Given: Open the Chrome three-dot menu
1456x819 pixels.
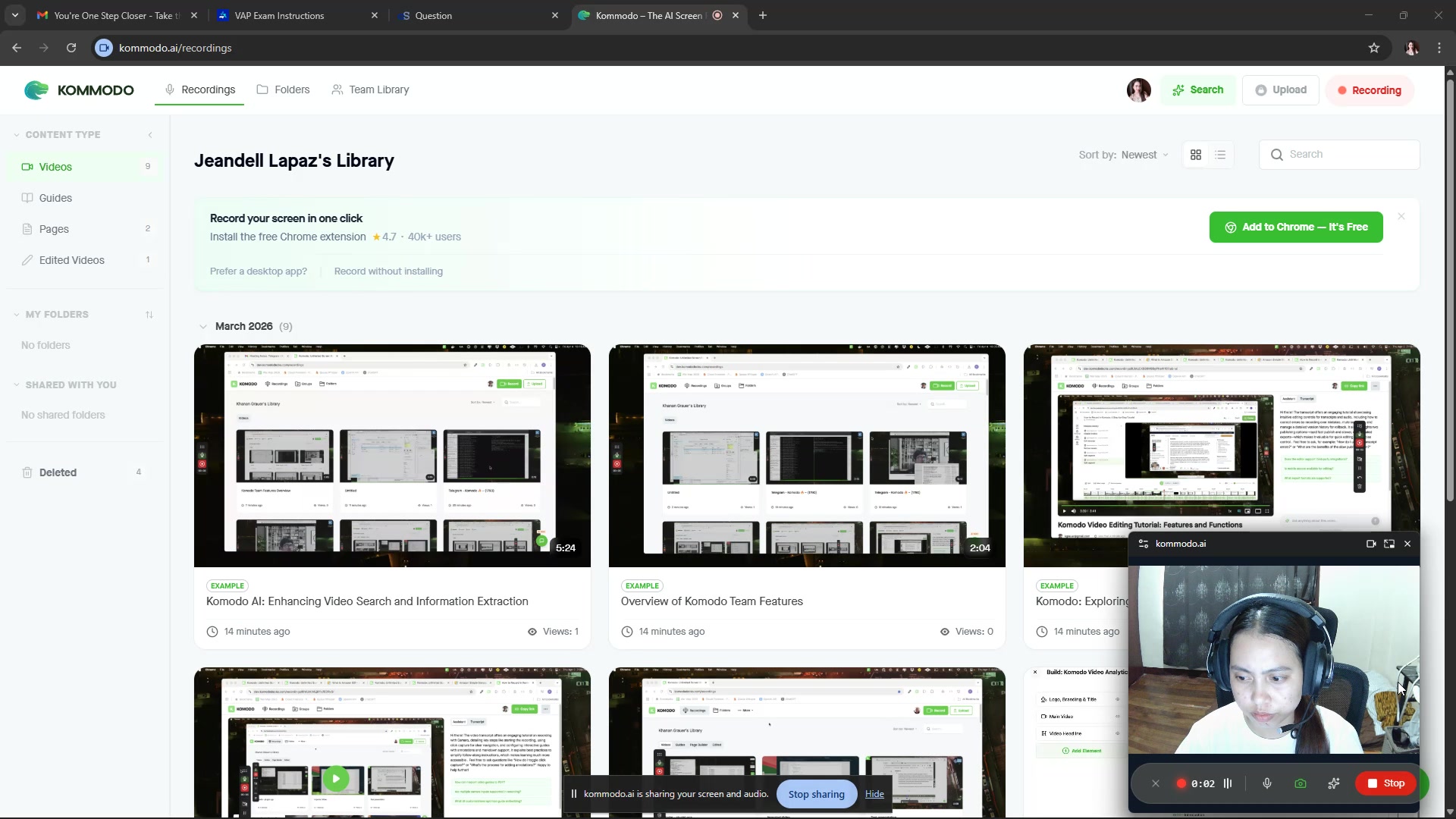Looking at the screenshot, I should pos(1439,48).
